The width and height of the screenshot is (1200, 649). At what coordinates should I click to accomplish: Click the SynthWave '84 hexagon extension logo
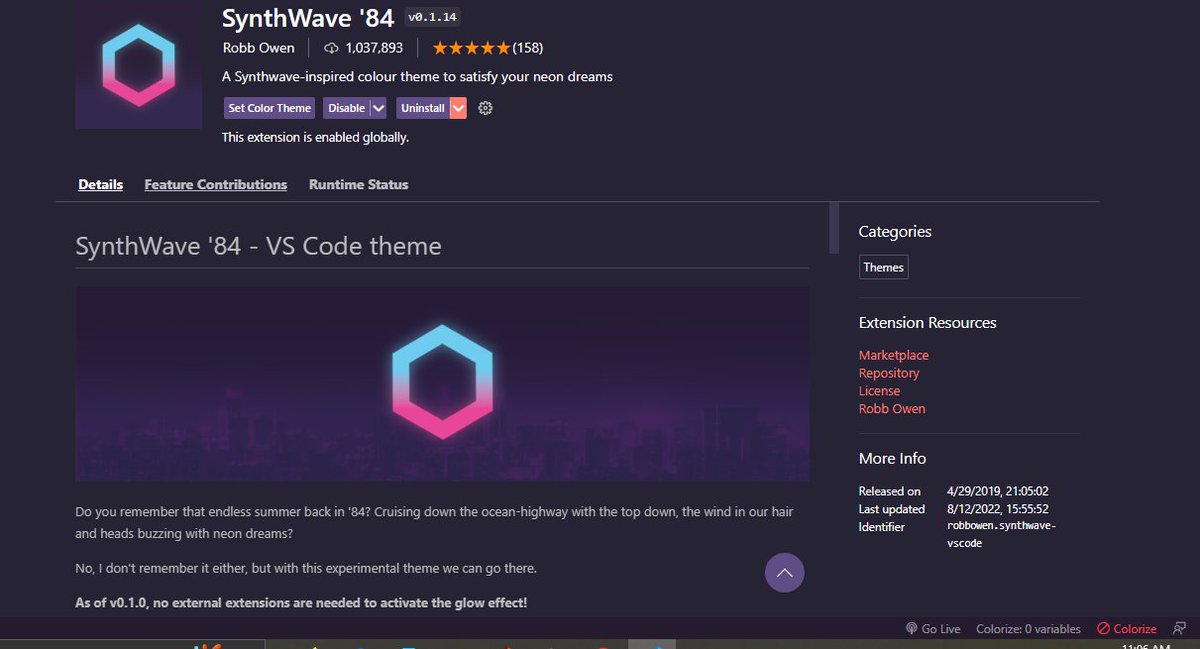click(138, 65)
